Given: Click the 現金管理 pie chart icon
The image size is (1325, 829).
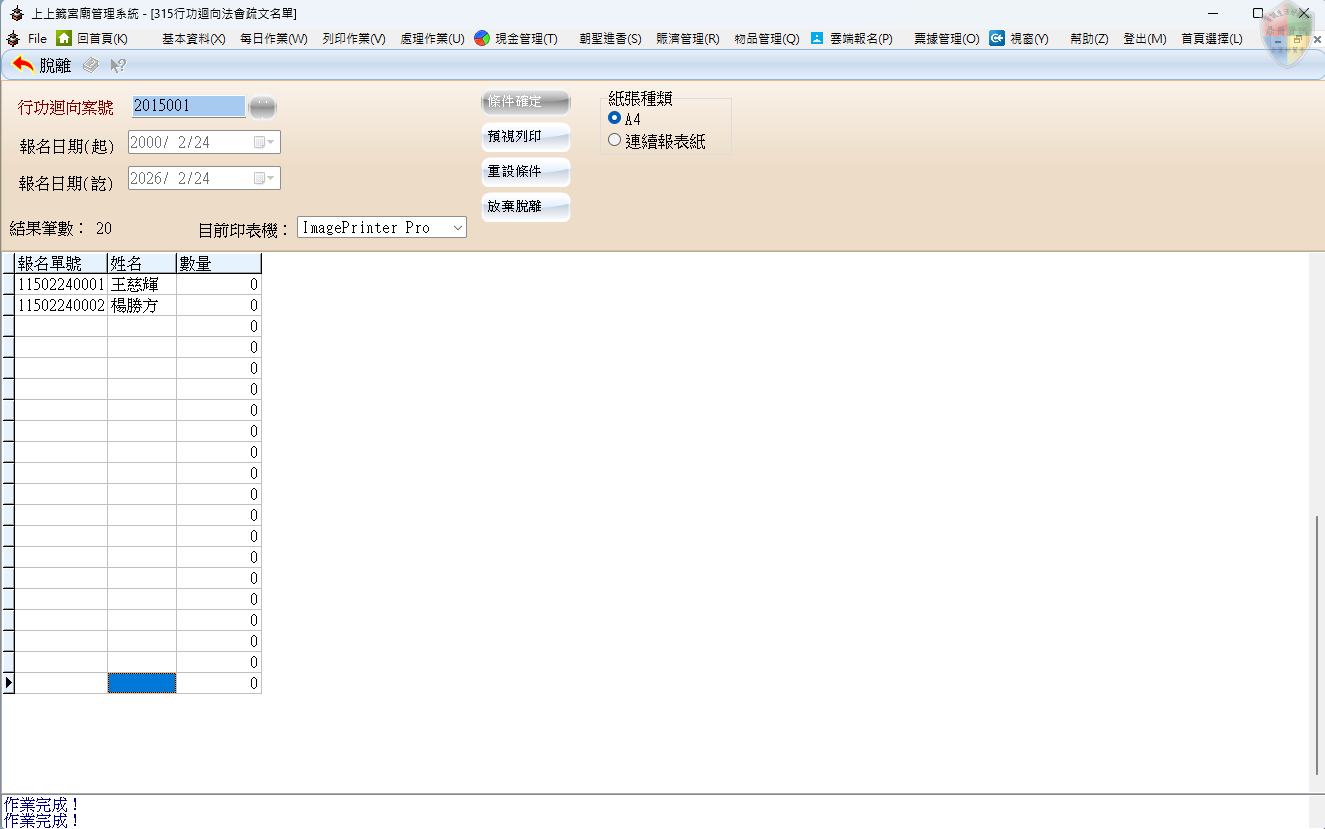Looking at the screenshot, I should (x=482, y=38).
